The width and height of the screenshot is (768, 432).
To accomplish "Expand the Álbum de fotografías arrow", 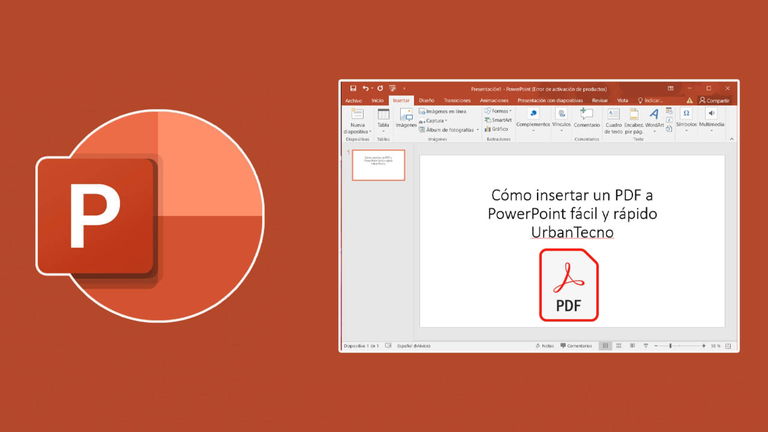I will (478, 130).
